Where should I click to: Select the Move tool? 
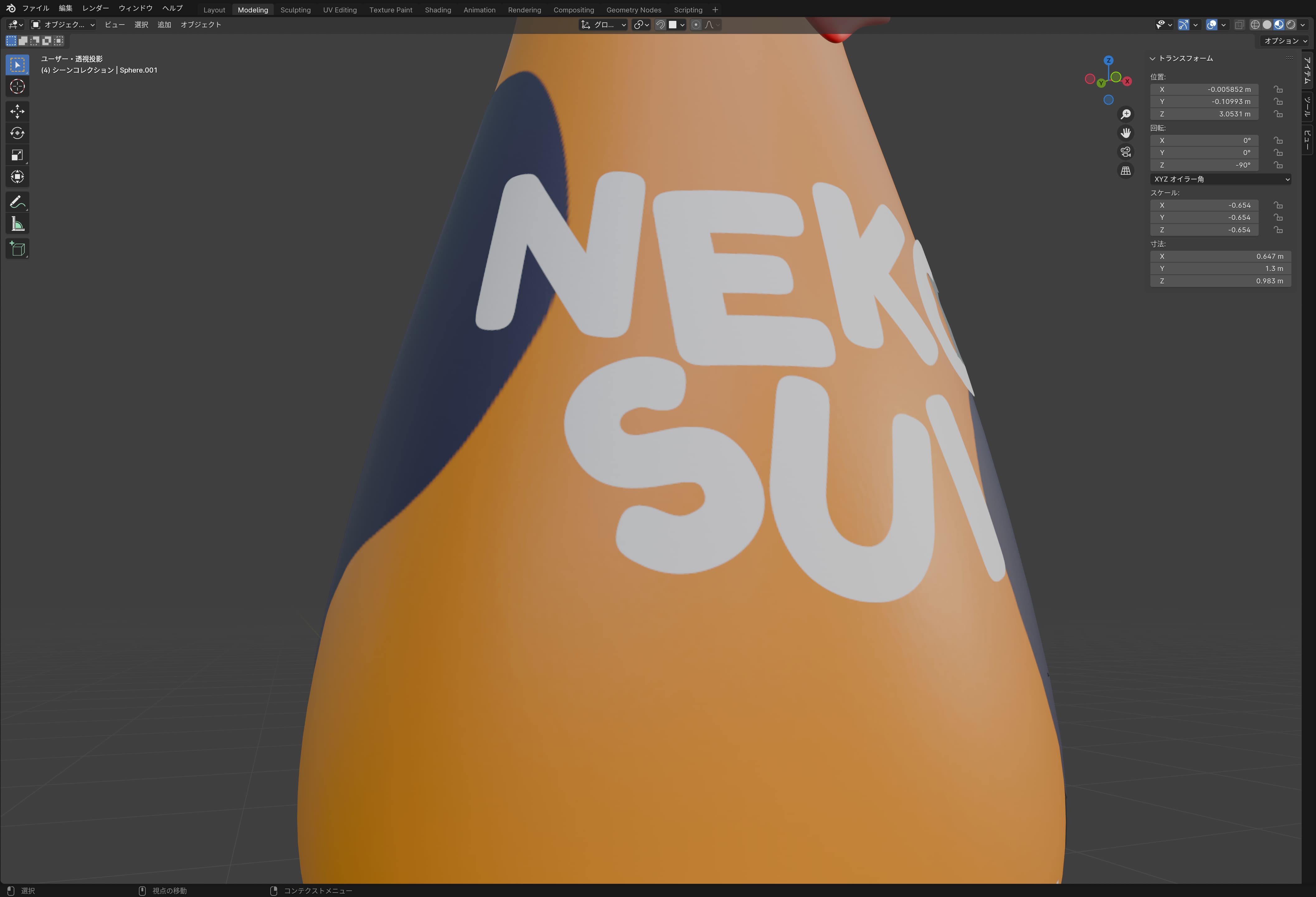(17, 112)
